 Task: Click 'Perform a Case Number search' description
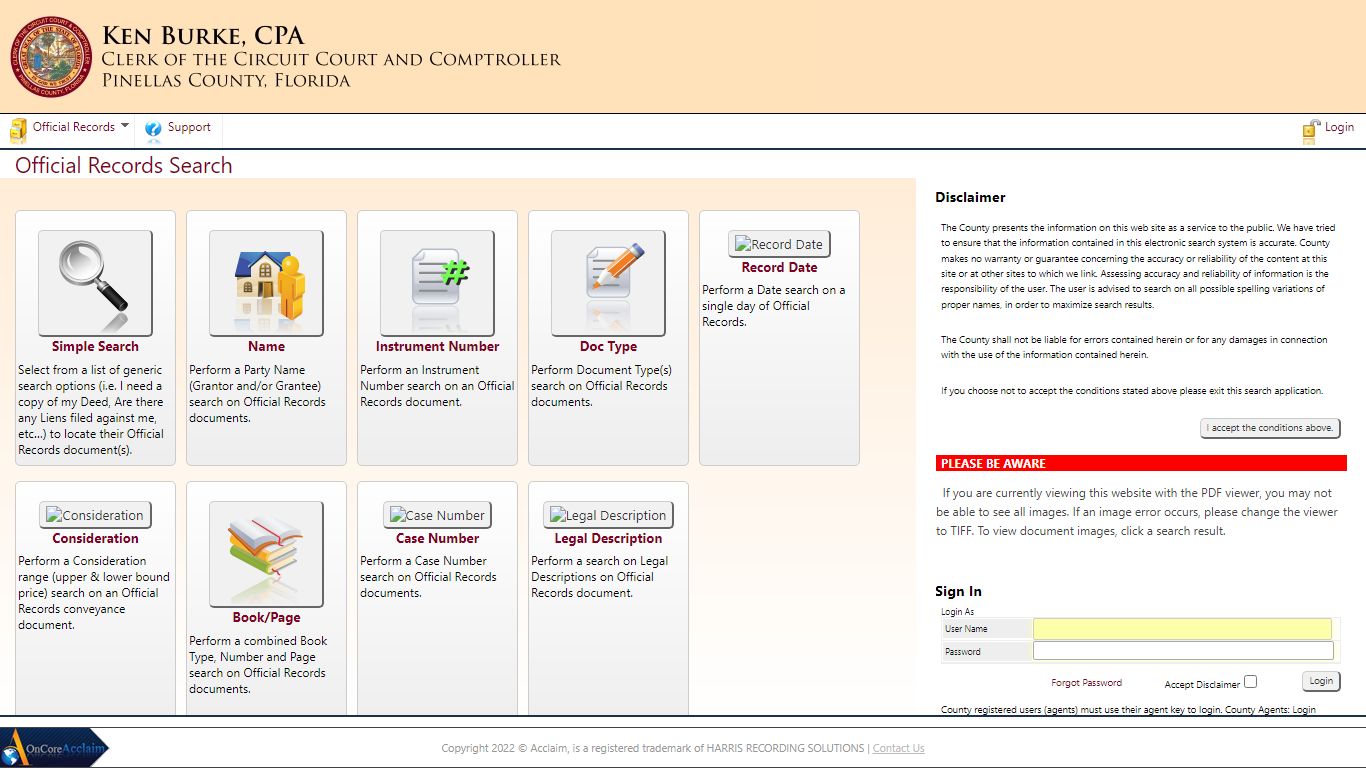click(428, 577)
